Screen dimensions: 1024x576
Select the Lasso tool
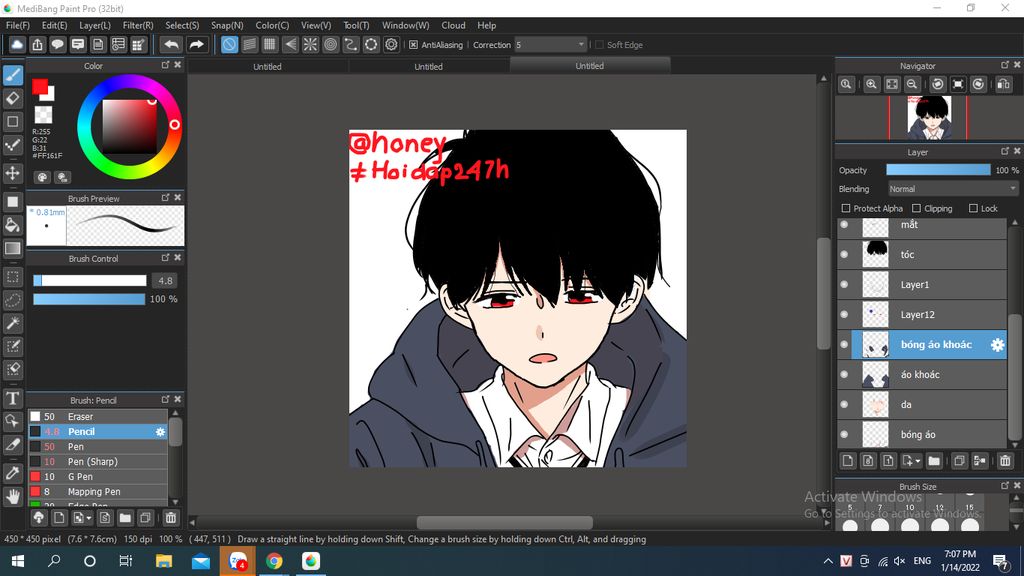[x=12, y=300]
